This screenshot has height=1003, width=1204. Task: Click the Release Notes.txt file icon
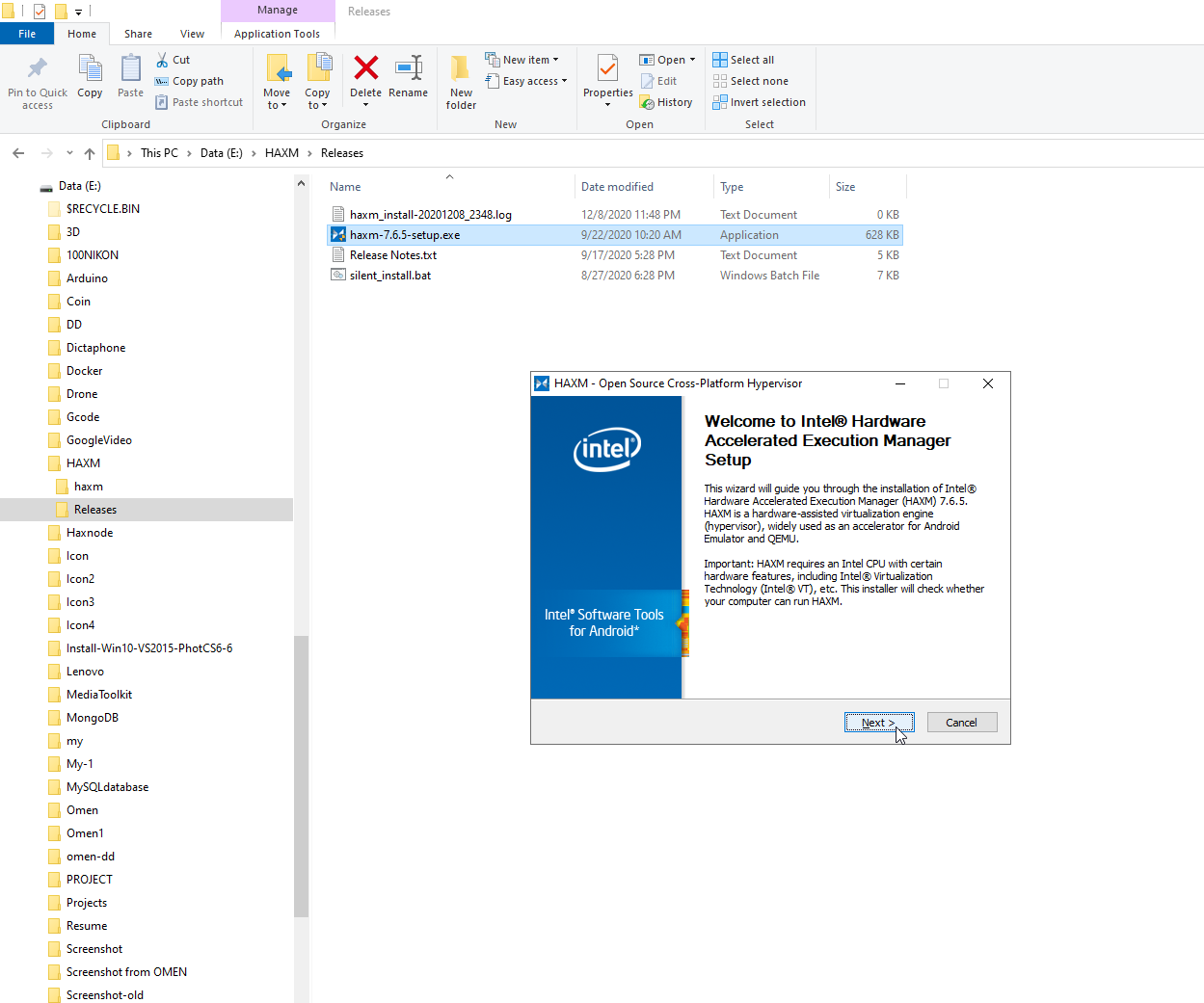(338, 255)
